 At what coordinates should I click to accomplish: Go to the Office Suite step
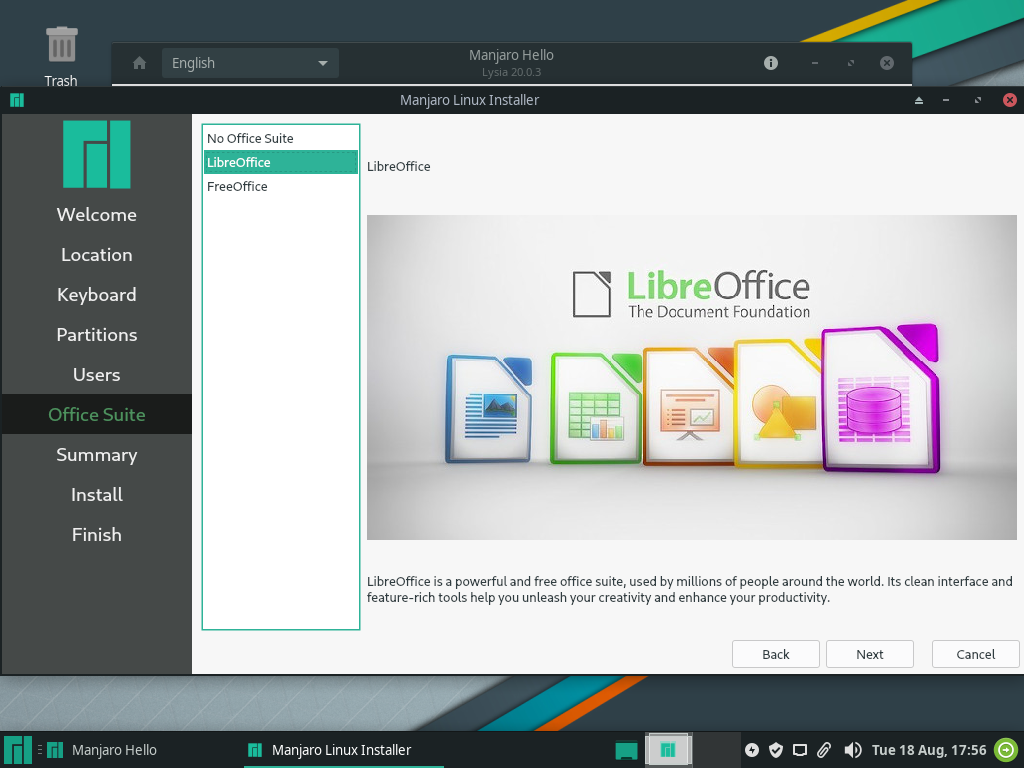click(x=97, y=415)
